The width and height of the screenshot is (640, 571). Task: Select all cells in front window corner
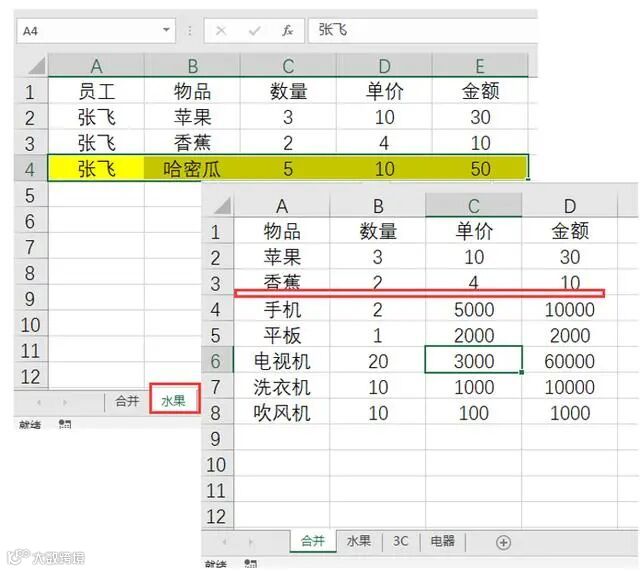pyautogui.click(x=223, y=206)
